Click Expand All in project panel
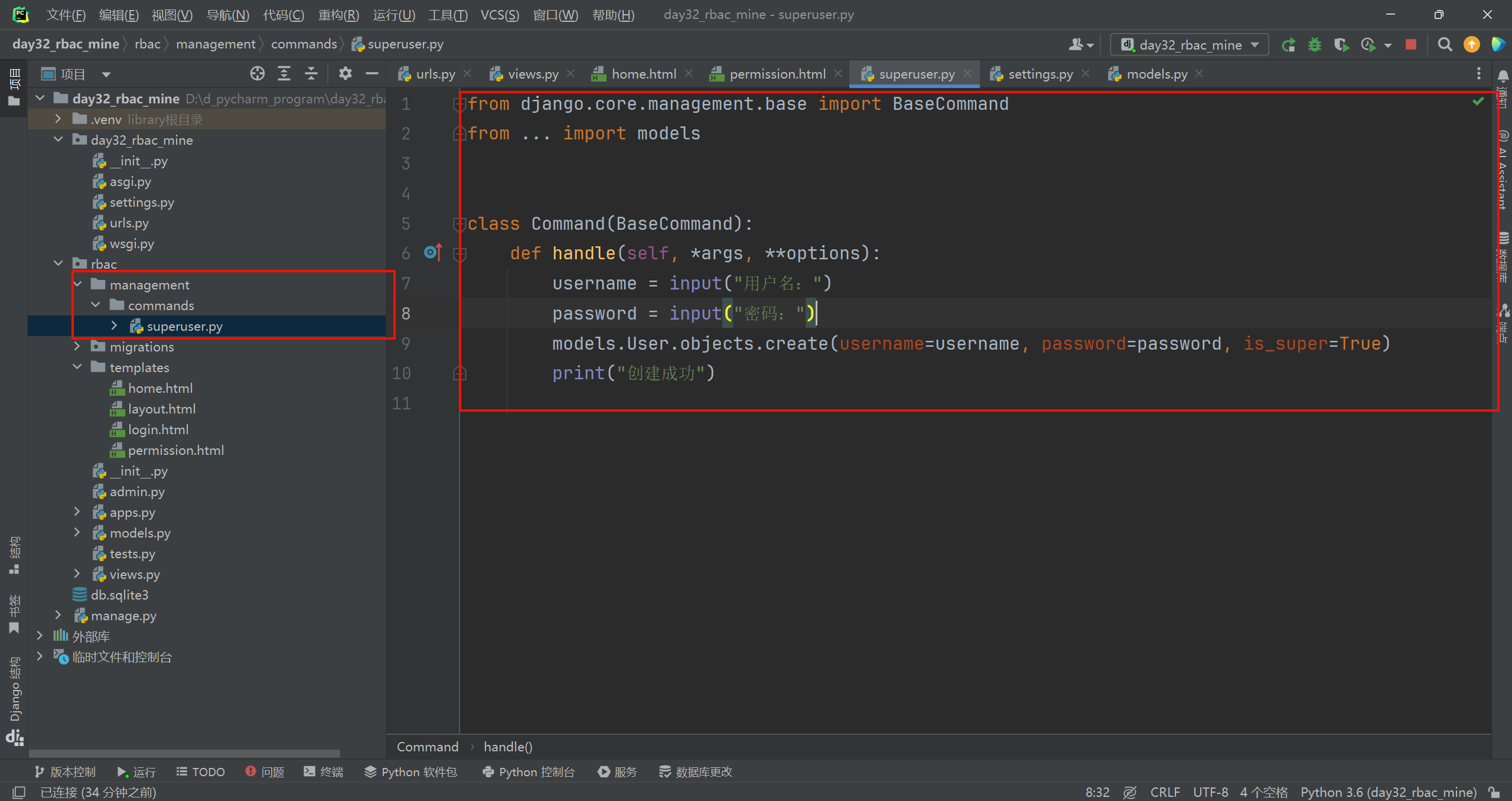Image resolution: width=1512 pixels, height=801 pixels. click(x=284, y=74)
